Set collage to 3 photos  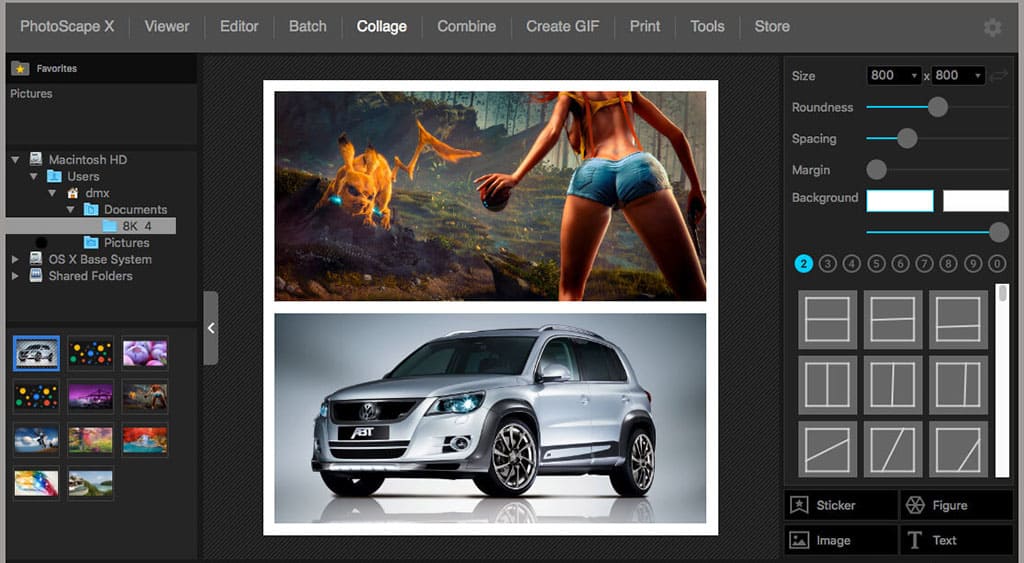(827, 264)
